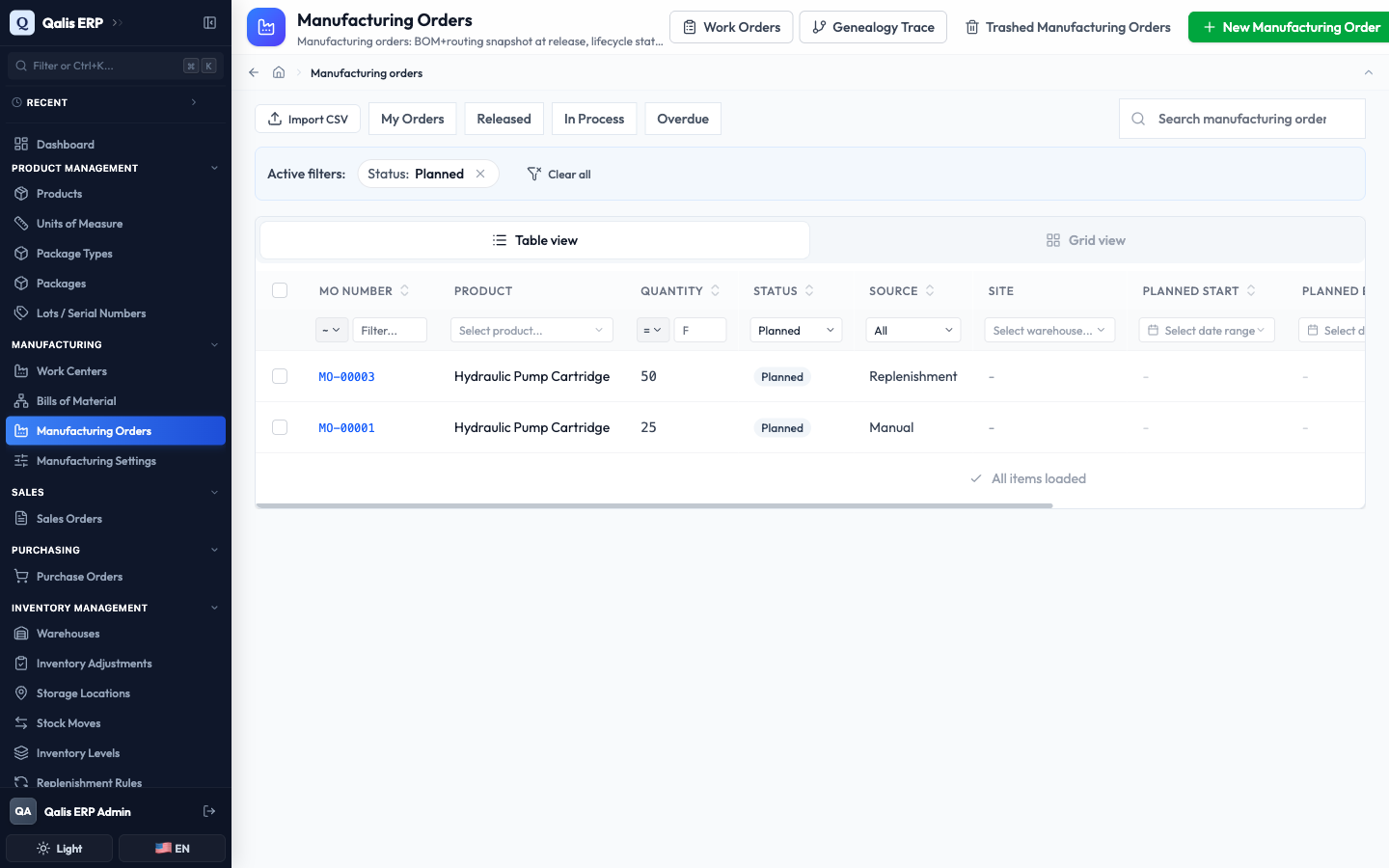Viewport: 1389px width, 868px height.
Task: View Trashed Manufacturing Orders
Action: click(x=1068, y=27)
